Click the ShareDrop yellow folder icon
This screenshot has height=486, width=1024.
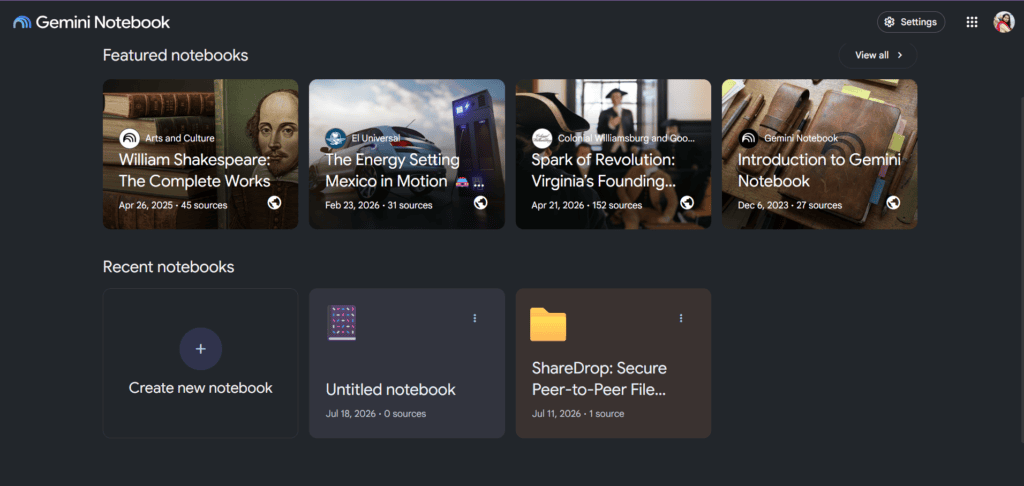pyautogui.click(x=548, y=324)
